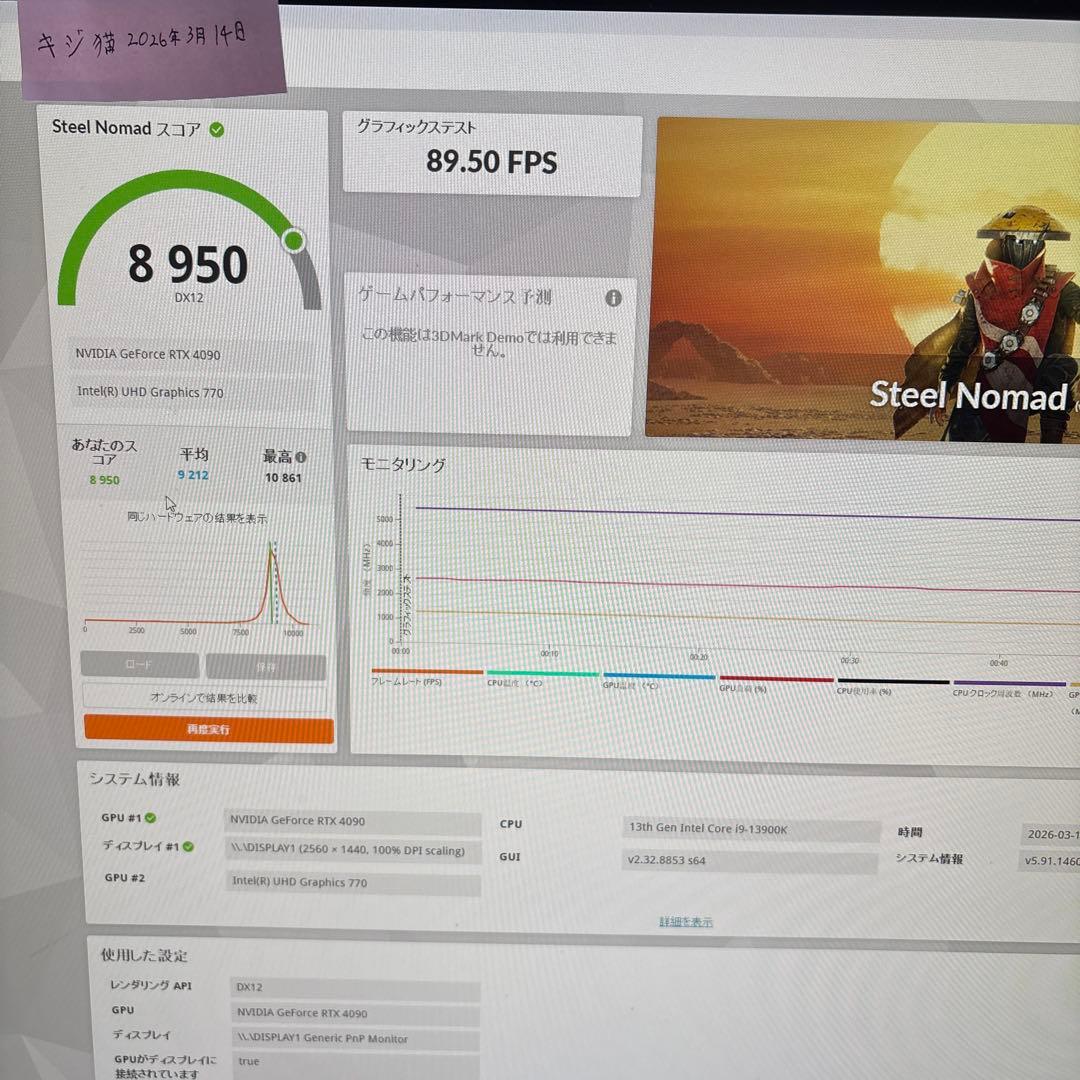The height and width of the screenshot is (1080, 1080).
Task: Click the 最高 score value 10 861
Action: pos(283,477)
